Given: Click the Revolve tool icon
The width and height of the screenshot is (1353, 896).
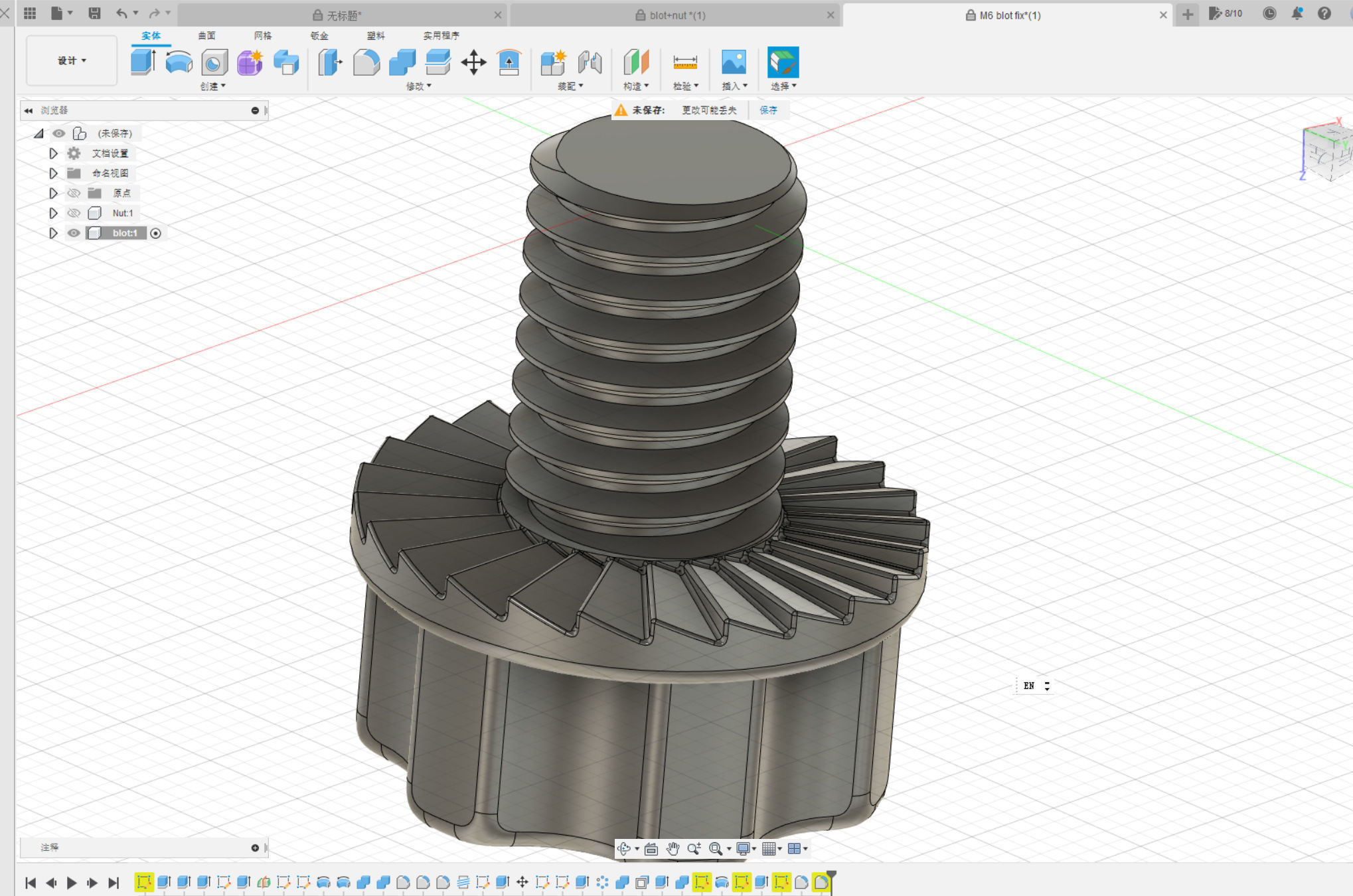Looking at the screenshot, I should point(179,62).
